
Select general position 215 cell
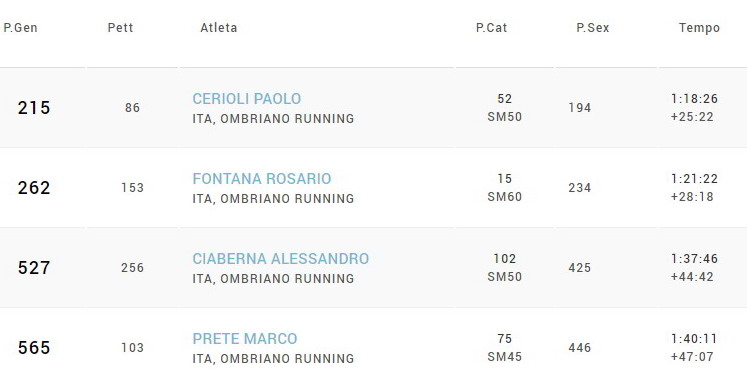[34, 108]
